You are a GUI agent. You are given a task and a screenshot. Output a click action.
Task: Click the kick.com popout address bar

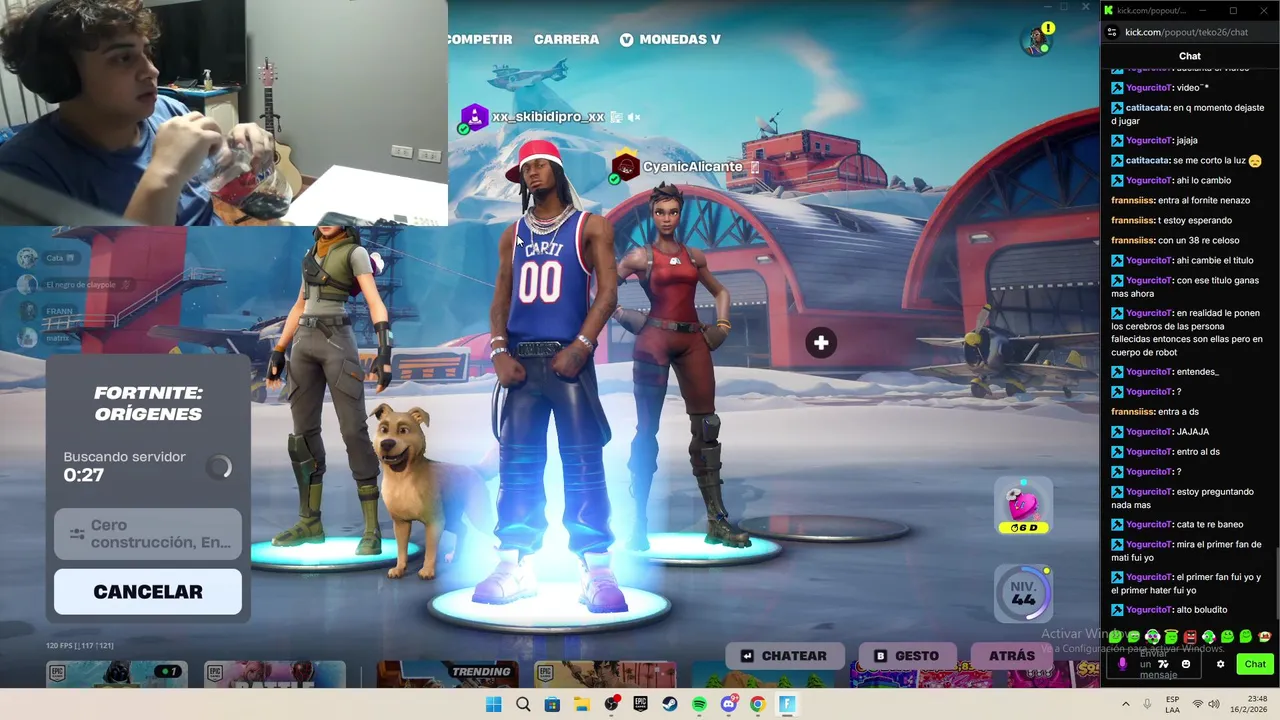[x=1186, y=32]
